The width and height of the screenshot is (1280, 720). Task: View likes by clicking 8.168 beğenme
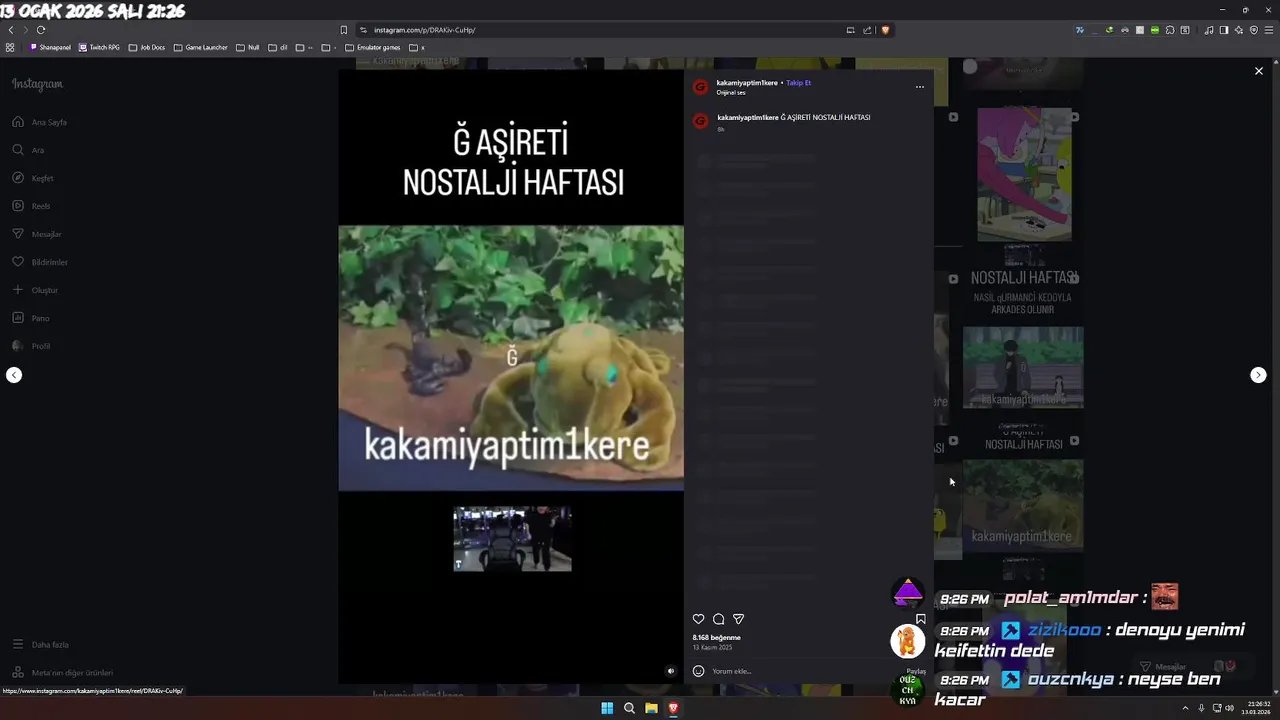pos(716,637)
